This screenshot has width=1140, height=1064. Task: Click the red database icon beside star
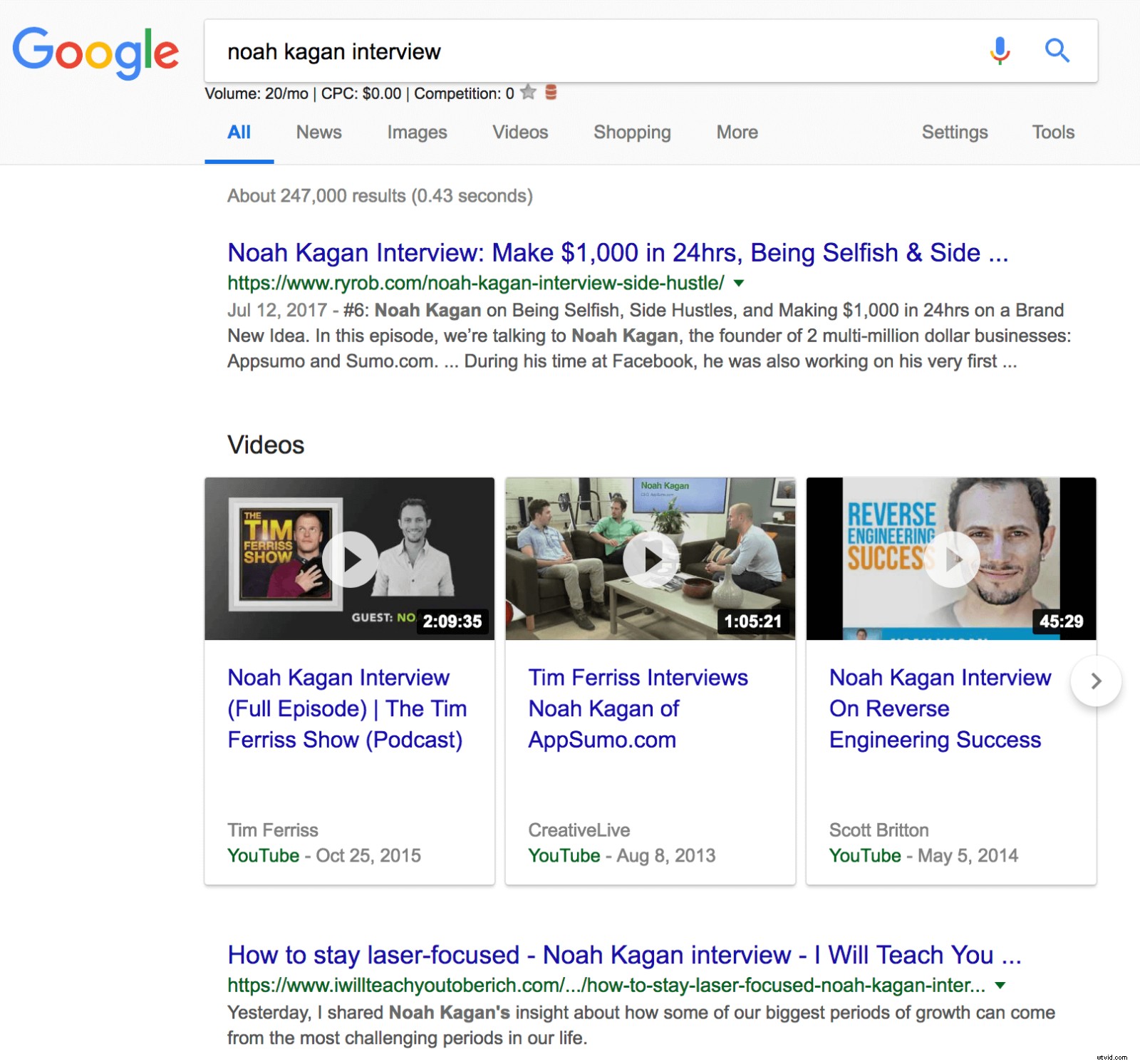(x=551, y=93)
